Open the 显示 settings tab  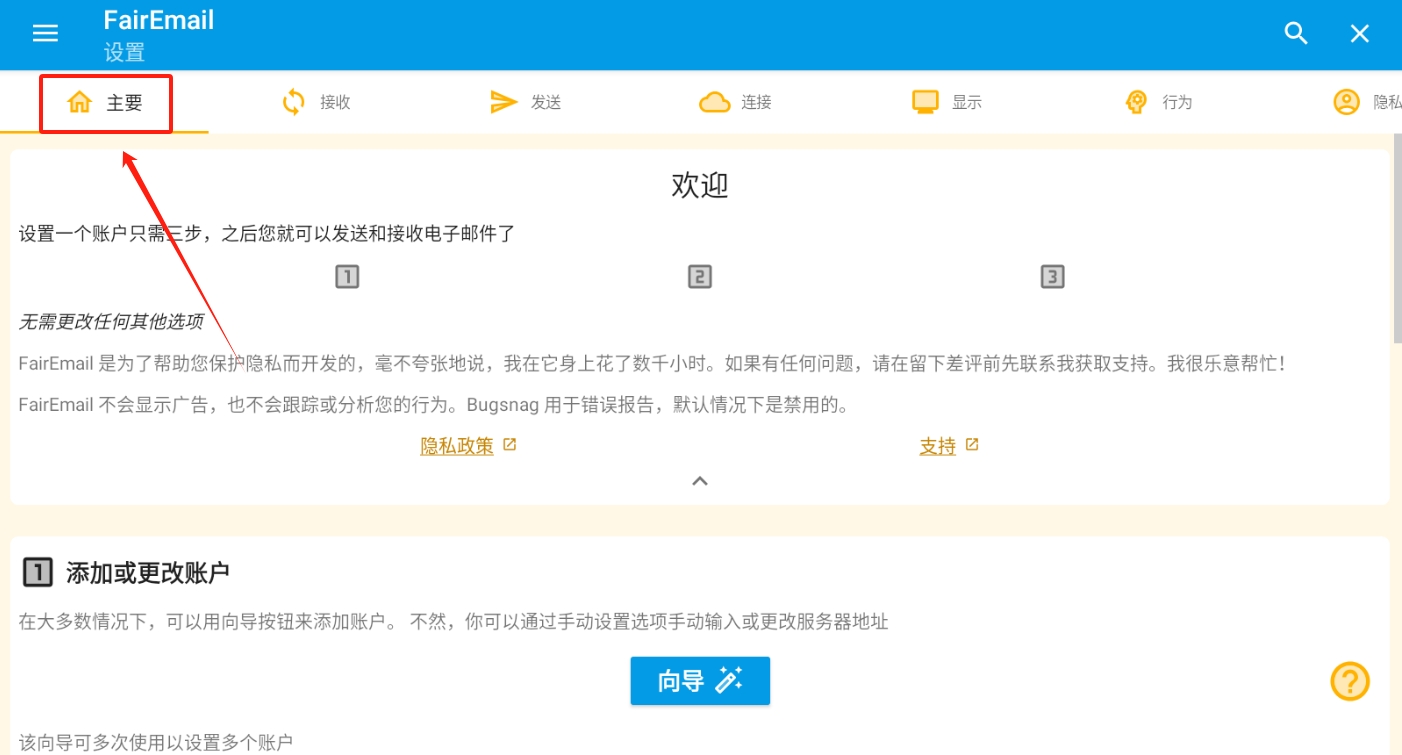946,102
